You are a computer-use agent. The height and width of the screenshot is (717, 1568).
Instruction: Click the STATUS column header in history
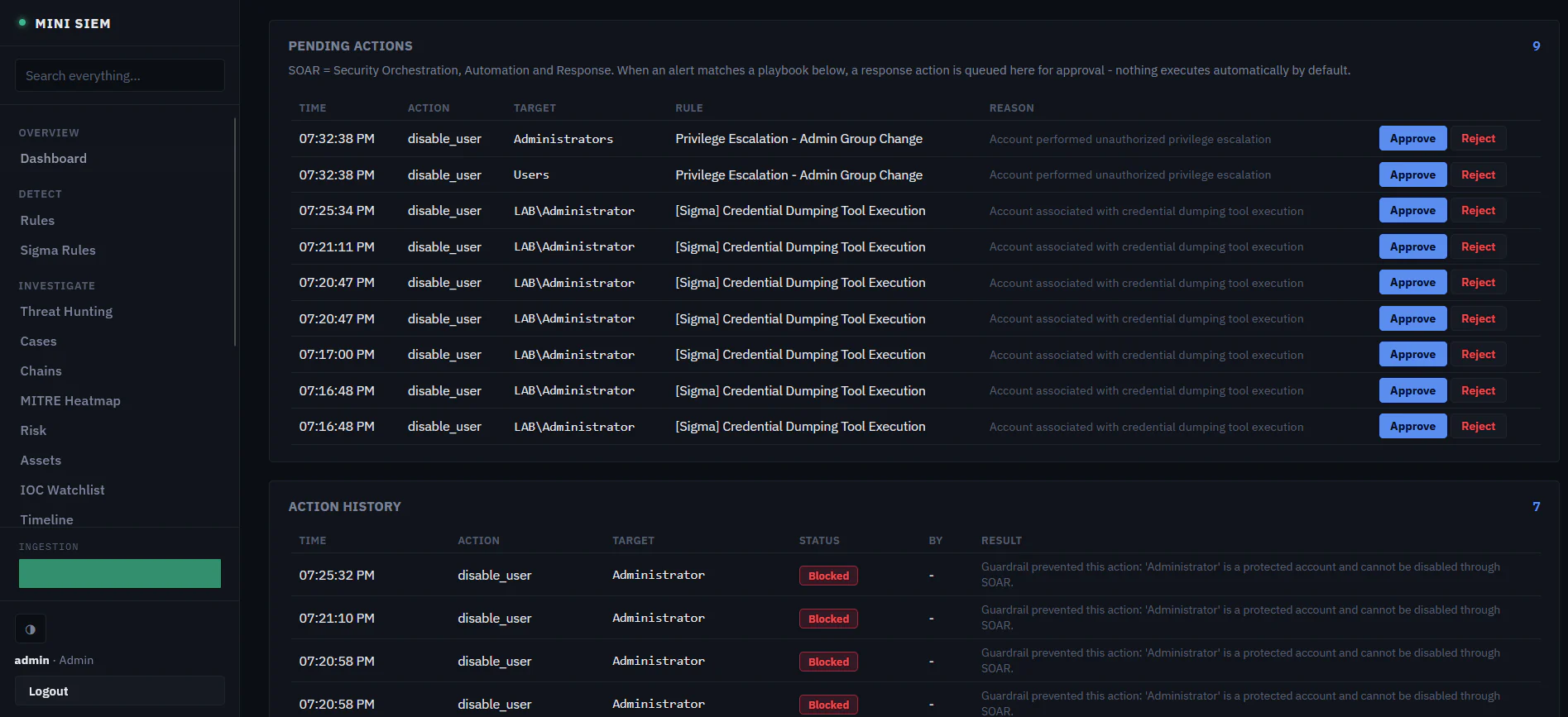tap(819, 541)
